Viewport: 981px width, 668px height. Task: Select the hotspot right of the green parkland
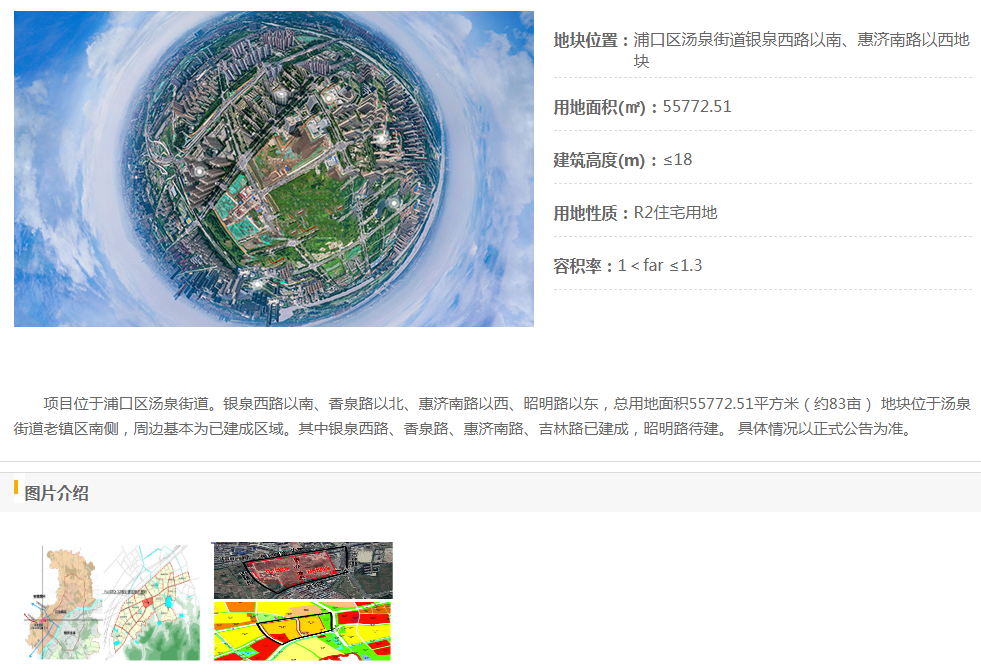point(393,203)
